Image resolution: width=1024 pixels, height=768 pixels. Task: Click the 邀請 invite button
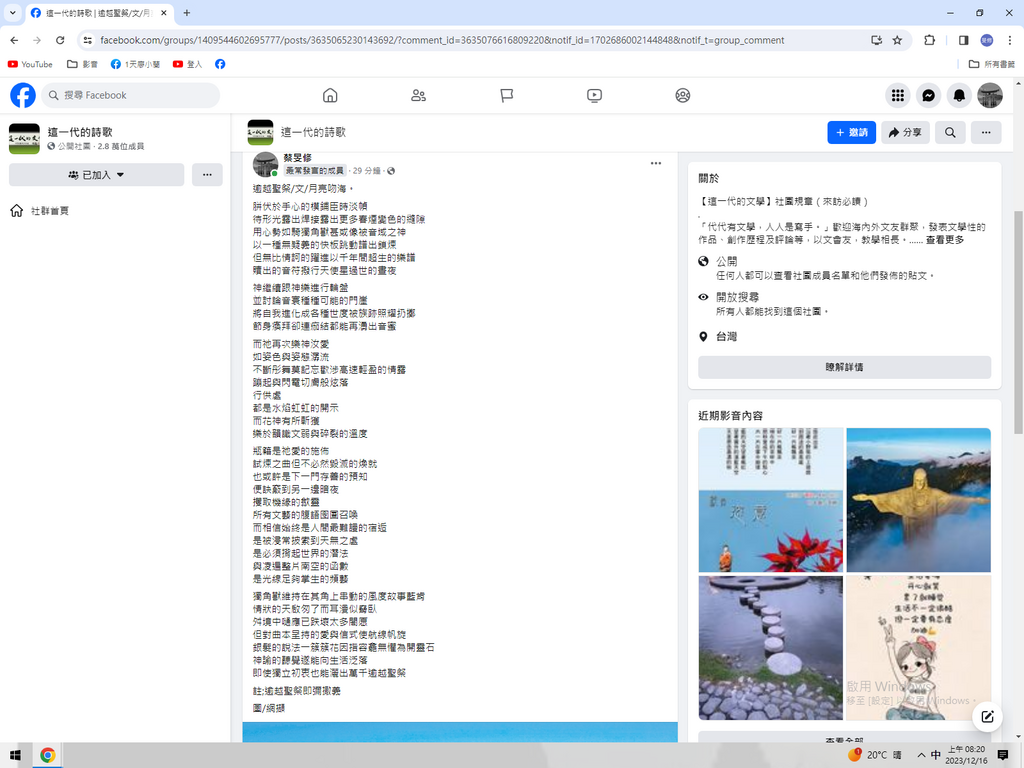(851, 132)
